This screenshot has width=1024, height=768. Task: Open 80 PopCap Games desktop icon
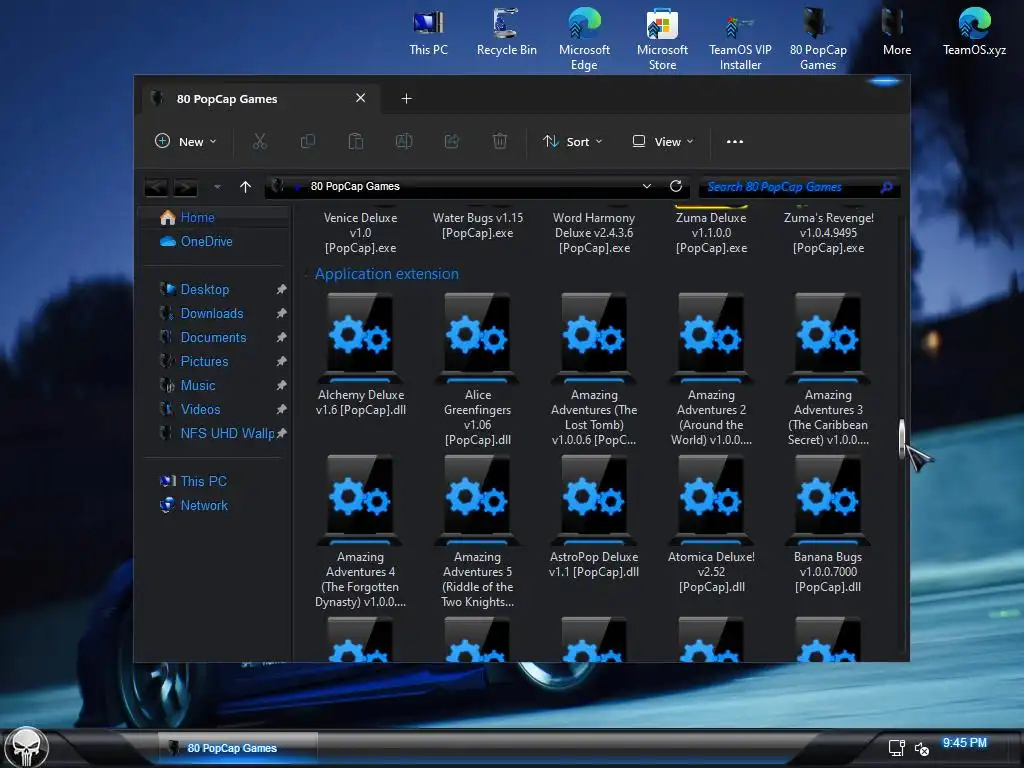pos(818,39)
